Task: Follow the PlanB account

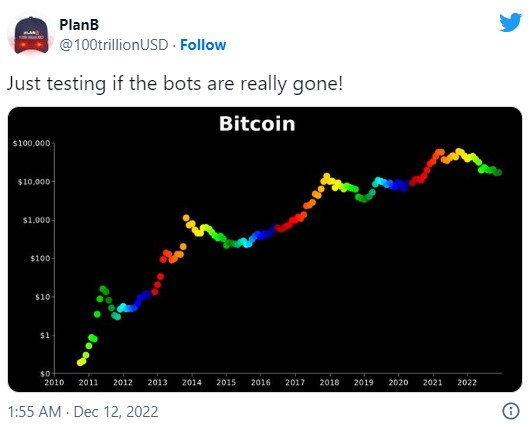Action: [203, 45]
